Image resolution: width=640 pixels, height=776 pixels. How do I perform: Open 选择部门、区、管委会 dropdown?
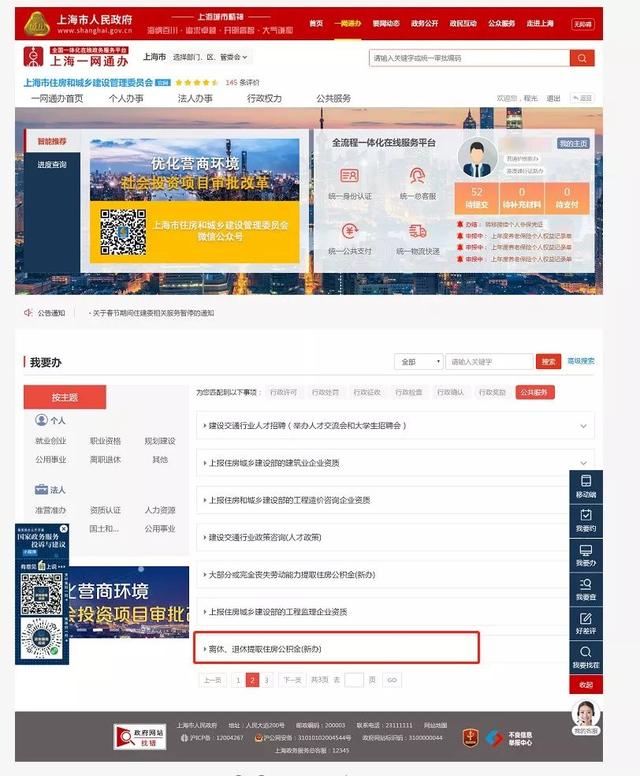(x=210, y=57)
